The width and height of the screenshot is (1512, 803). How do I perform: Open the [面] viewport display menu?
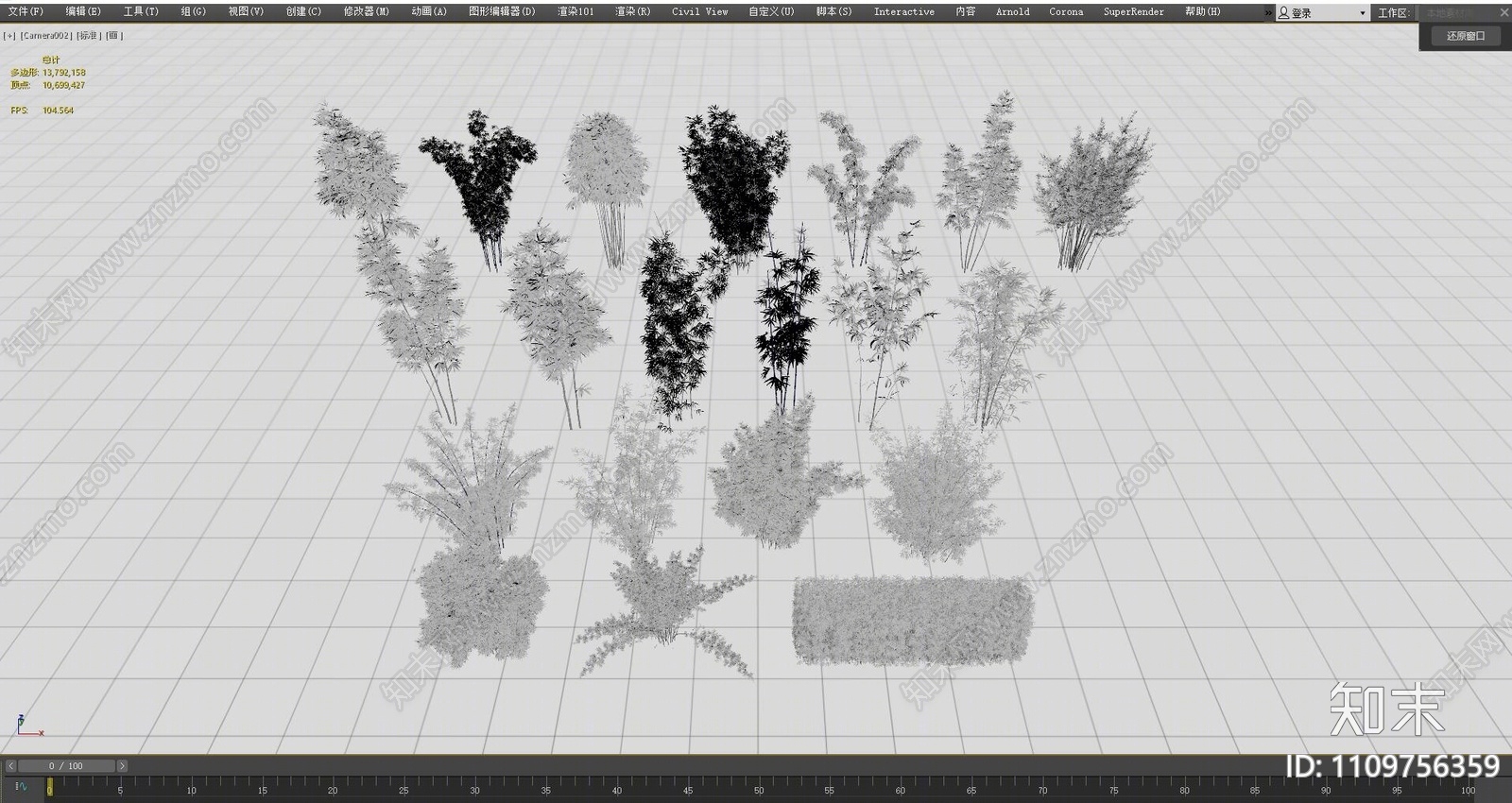point(113,36)
